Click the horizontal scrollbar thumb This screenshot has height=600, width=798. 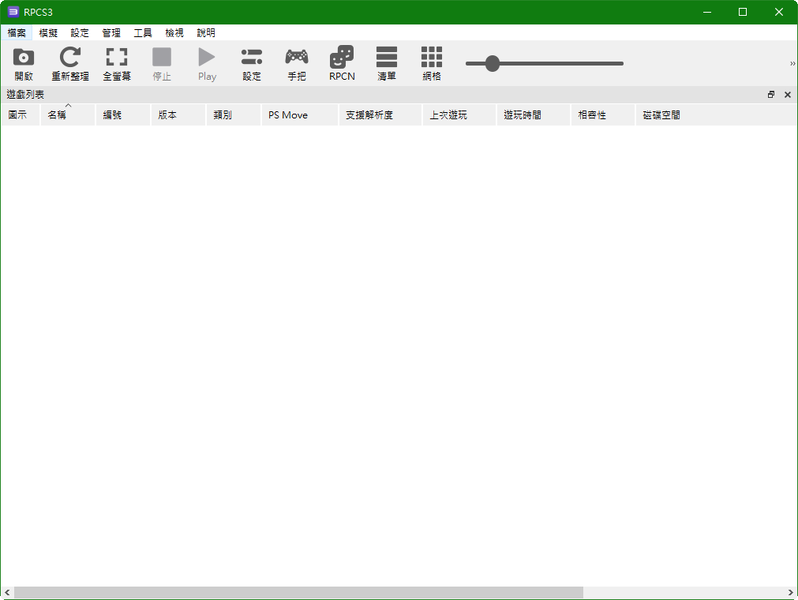298,592
